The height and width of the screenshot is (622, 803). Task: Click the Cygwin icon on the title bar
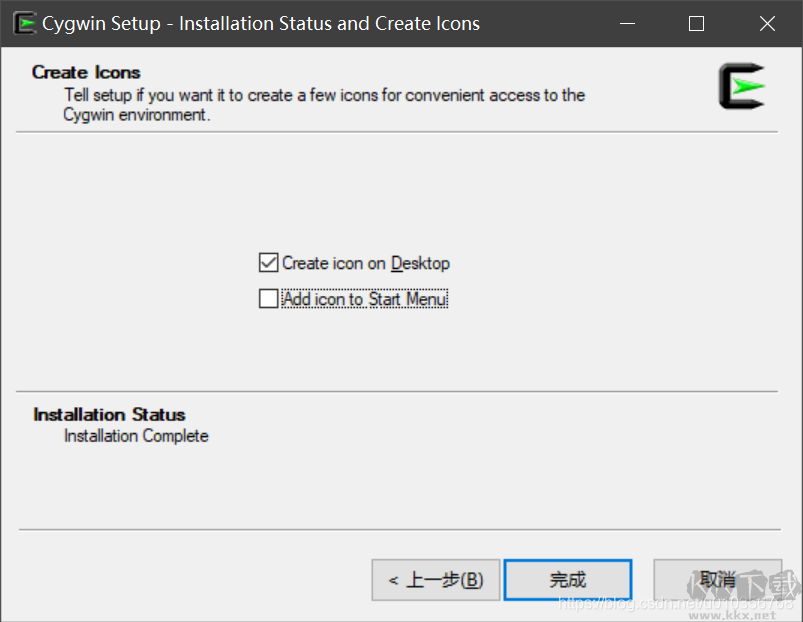point(25,22)
